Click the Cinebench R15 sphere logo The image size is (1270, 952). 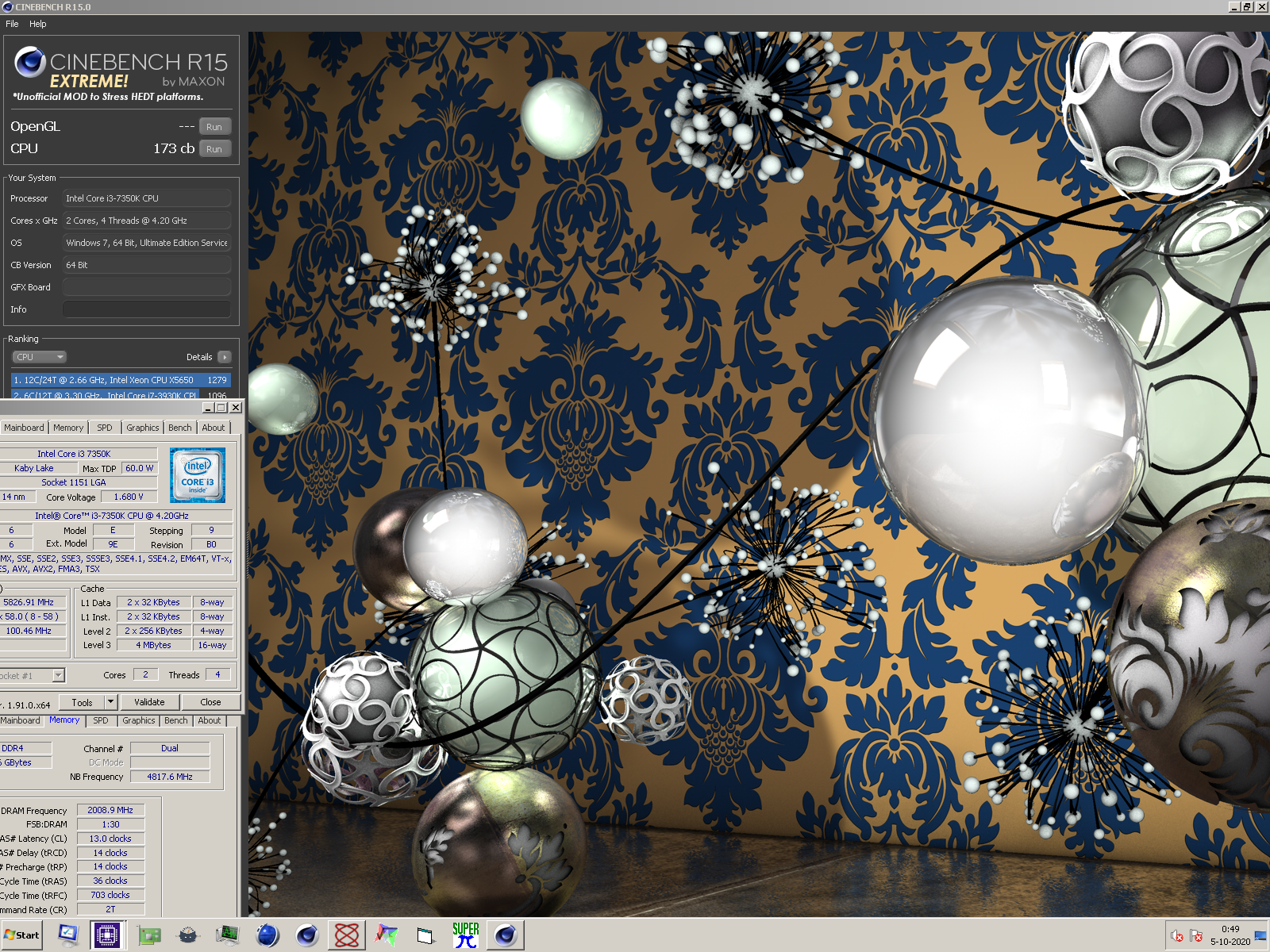pyautogui.click(x=30, y=61)
